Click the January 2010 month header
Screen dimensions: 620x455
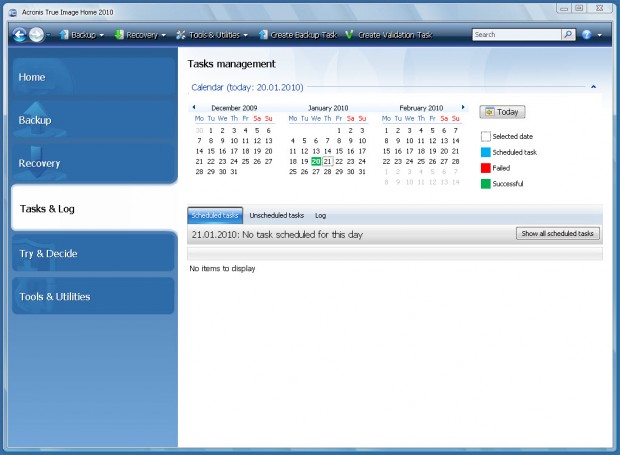[x=328, y=108]
